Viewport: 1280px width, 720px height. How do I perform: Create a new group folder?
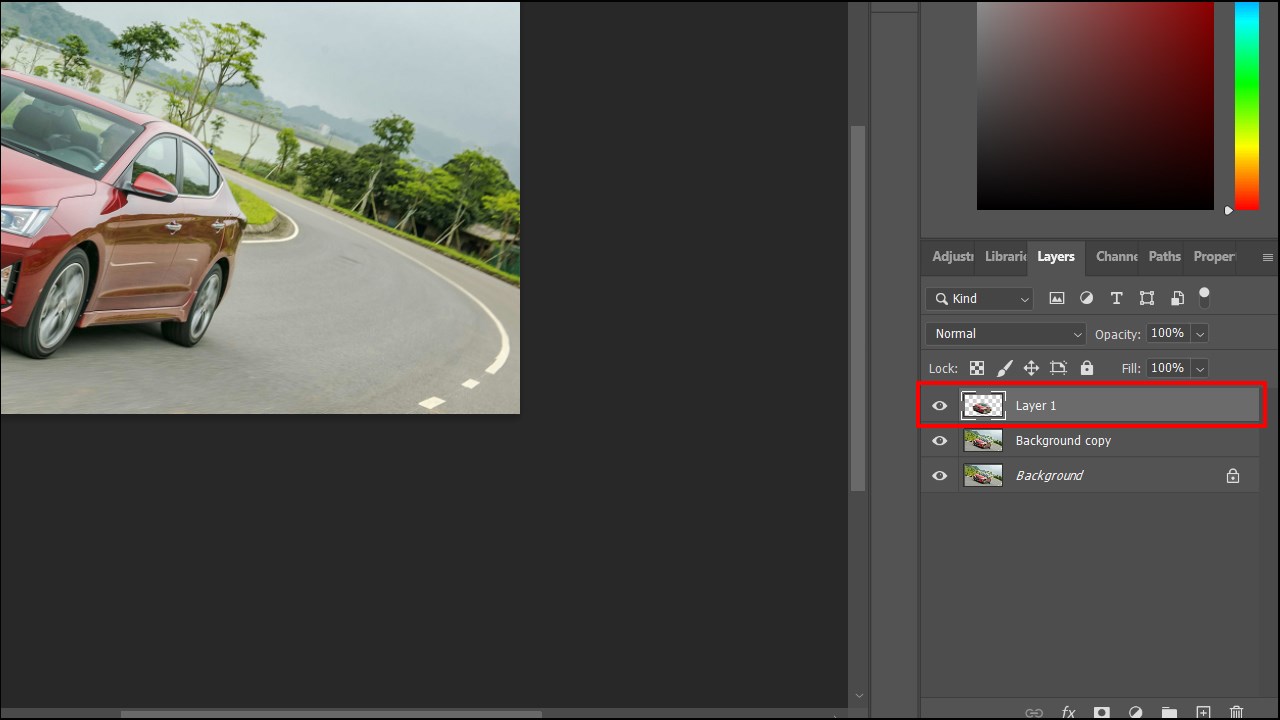(1169, 712)
